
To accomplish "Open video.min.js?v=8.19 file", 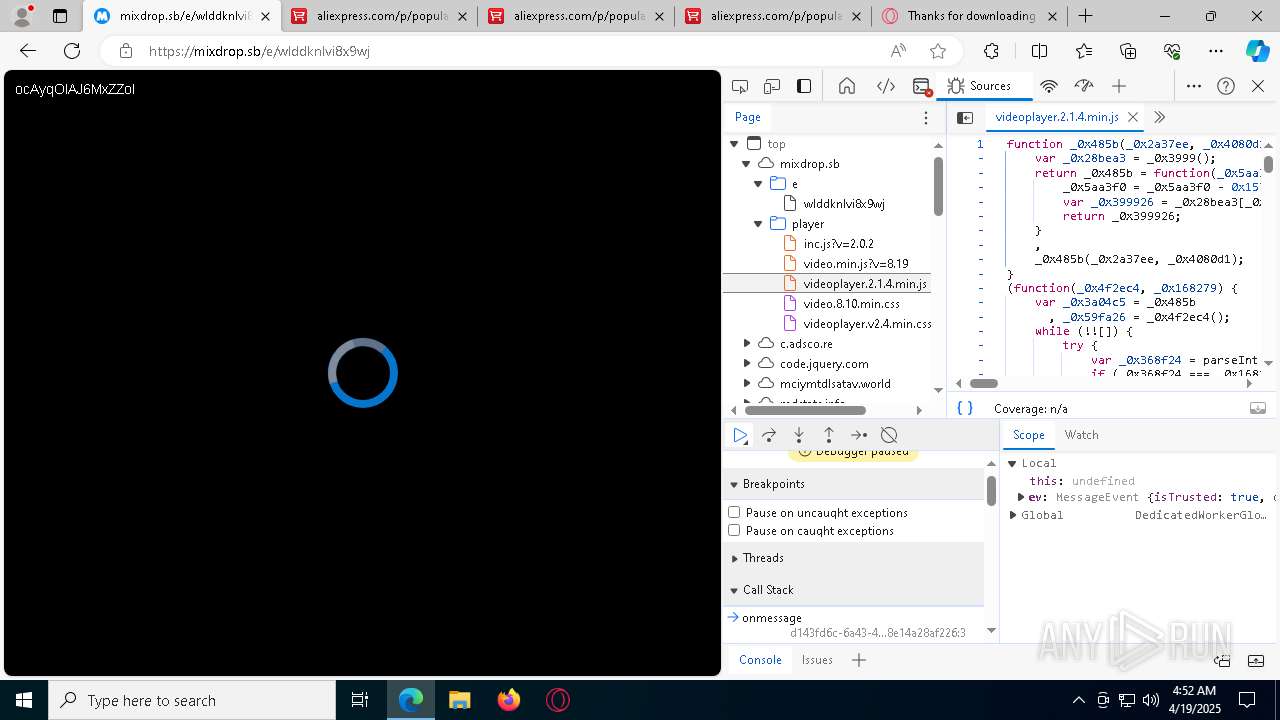I will click(x=856, y=264).
